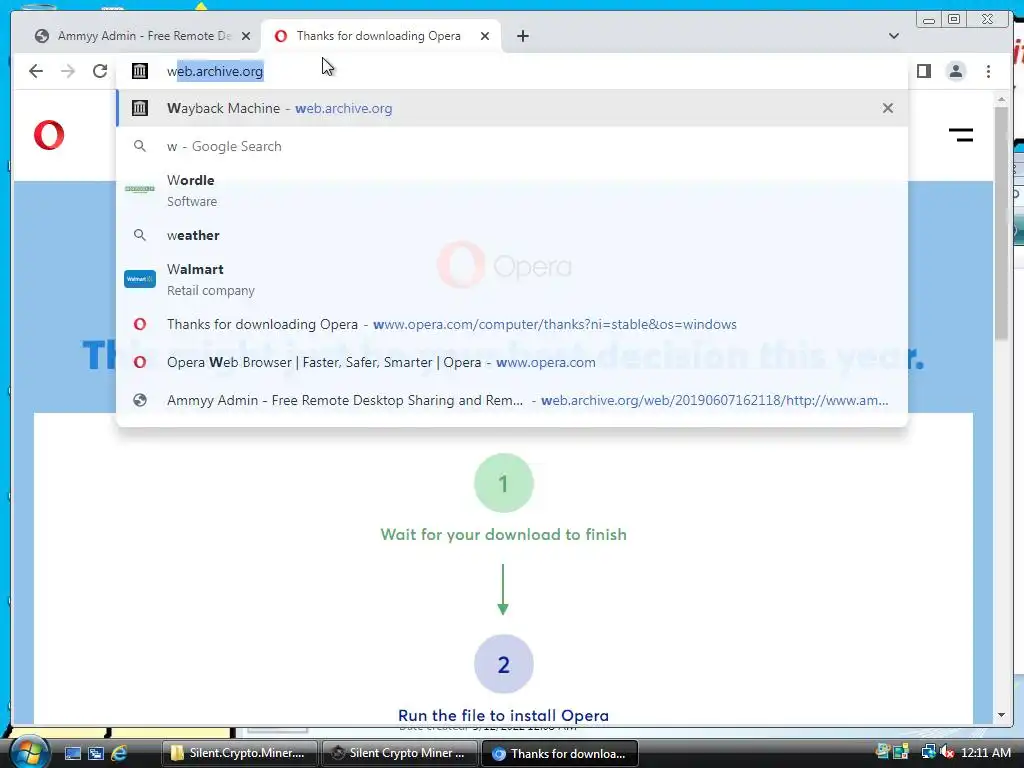Viewport: 1024px width, 768px height.
Task: Close the Ammyy Admin tab
Action: (246, 36)
